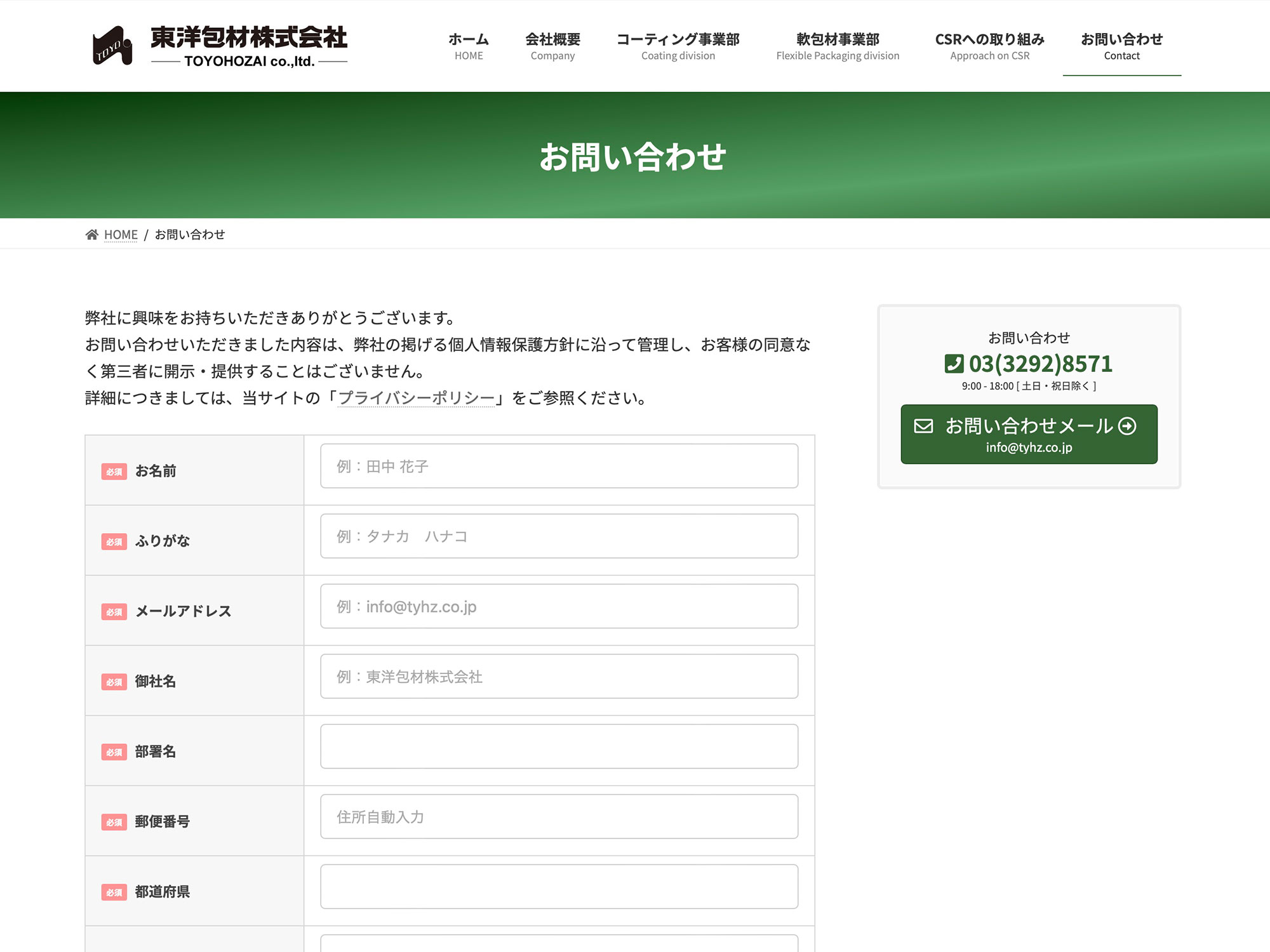Screen dimensions: 1270x952
Task: Click the house icon in the breadcrumb
Action: tap(91, 234)
